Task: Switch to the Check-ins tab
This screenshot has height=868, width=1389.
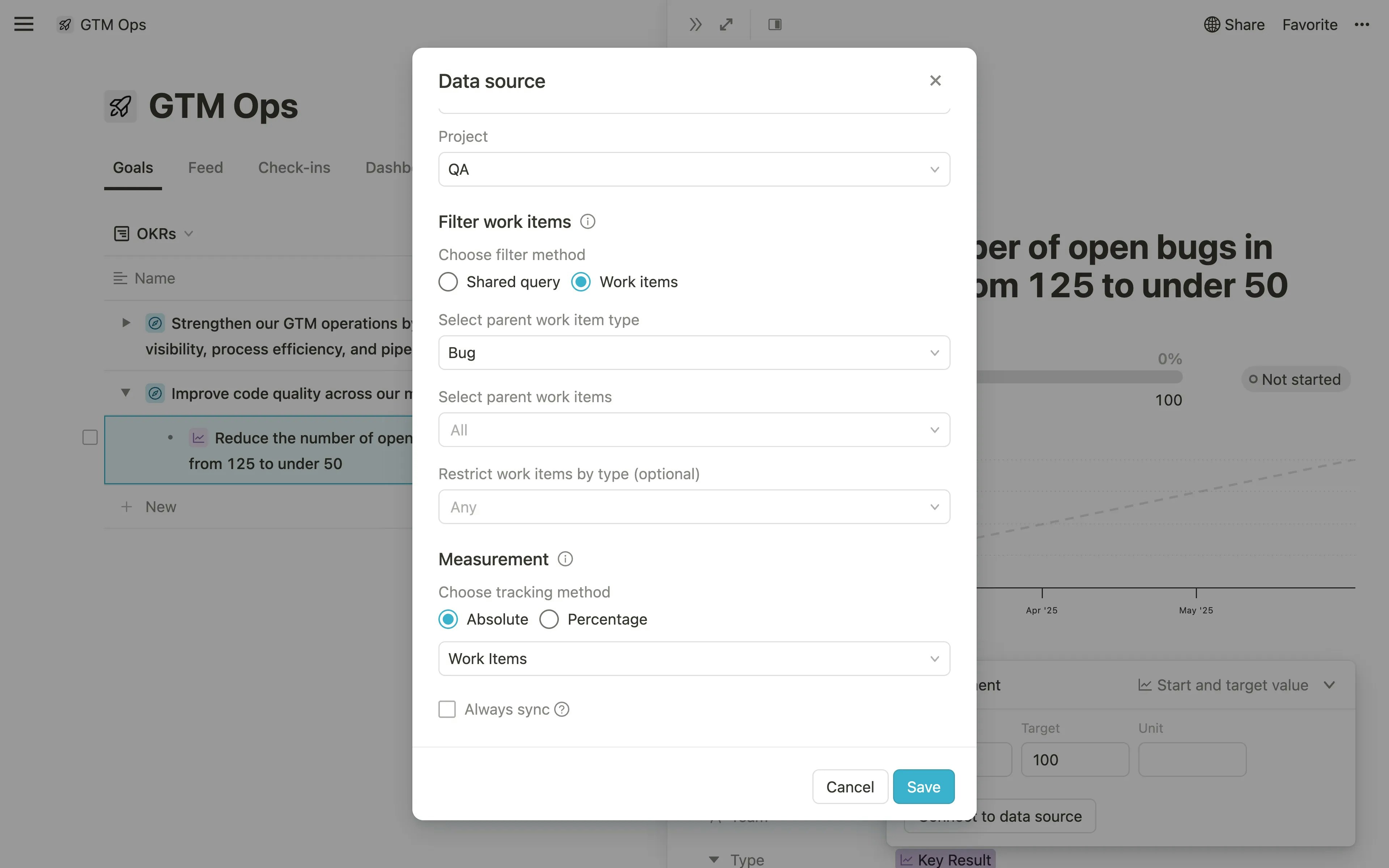Action: pyautogui.click(x=294, y=167)
